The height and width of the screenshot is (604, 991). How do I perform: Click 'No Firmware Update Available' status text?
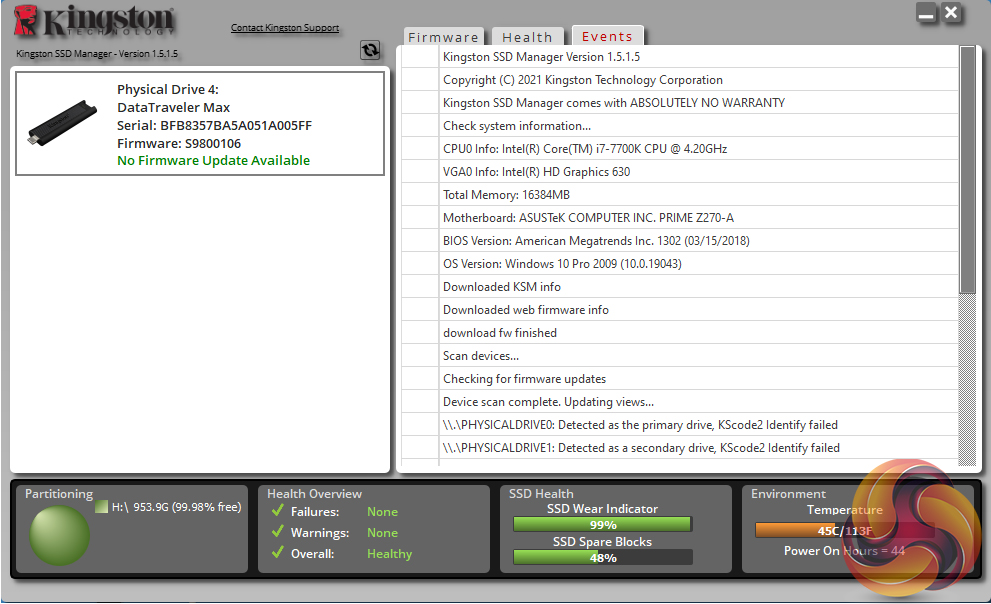coord(214,160)
